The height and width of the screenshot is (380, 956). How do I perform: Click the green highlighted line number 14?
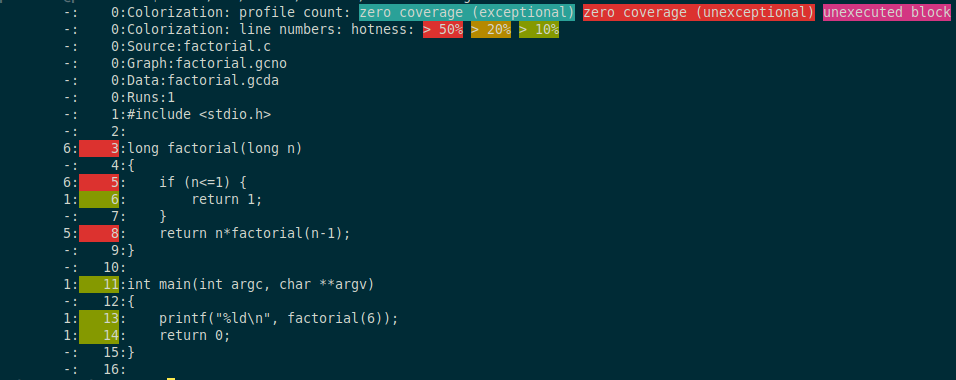(99, 335)
